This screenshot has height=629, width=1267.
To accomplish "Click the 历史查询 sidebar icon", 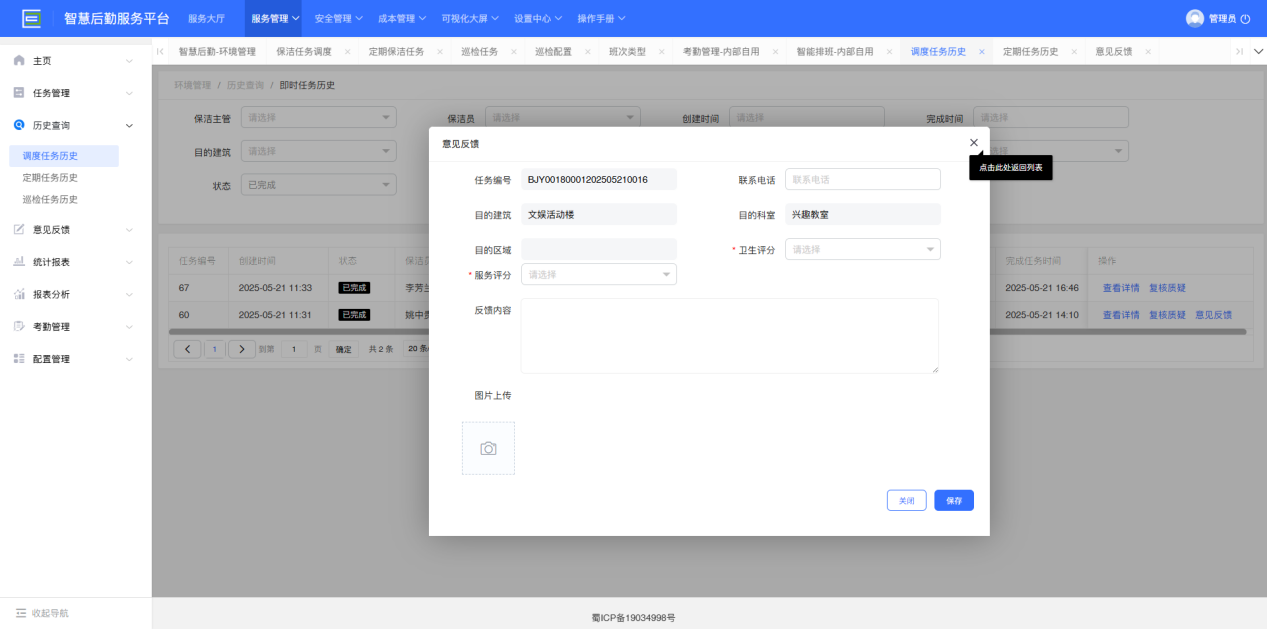I will coord(19,125).
